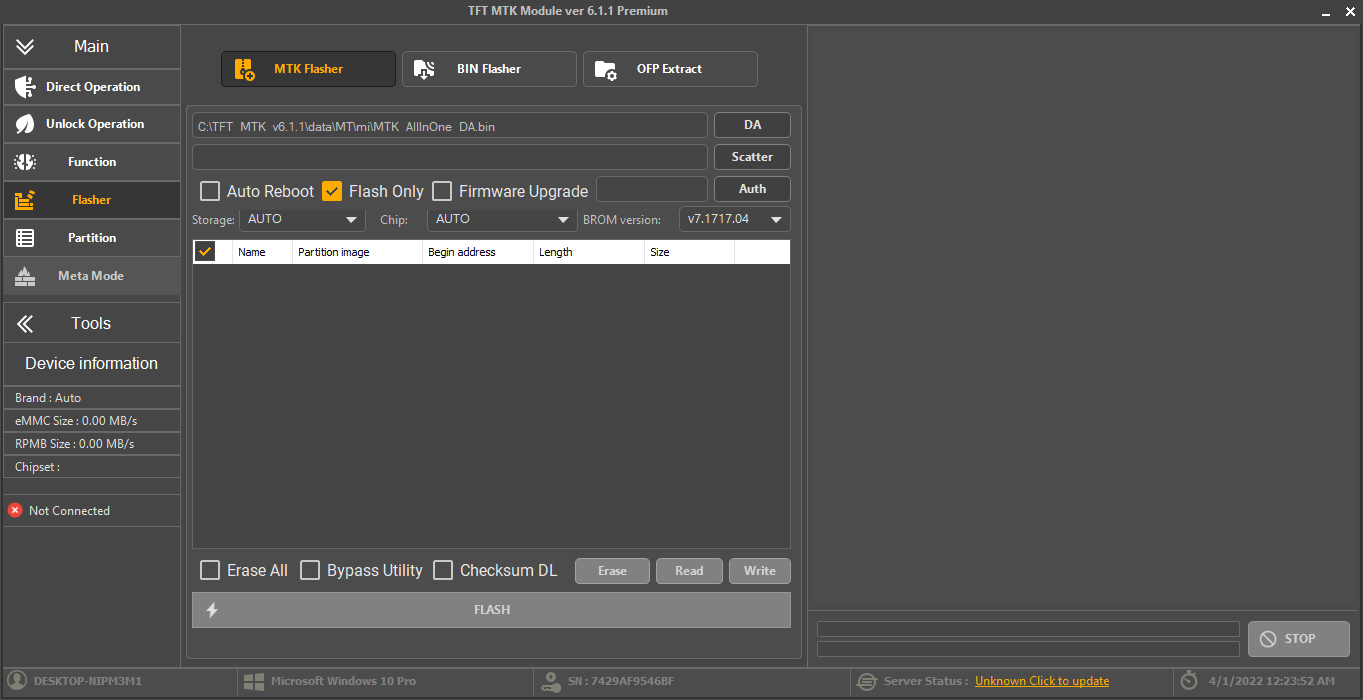Open the OFP Extract tab
The width and height of the screenshot is (1363, 700).
pyautogui.click(x=670, y=68)
